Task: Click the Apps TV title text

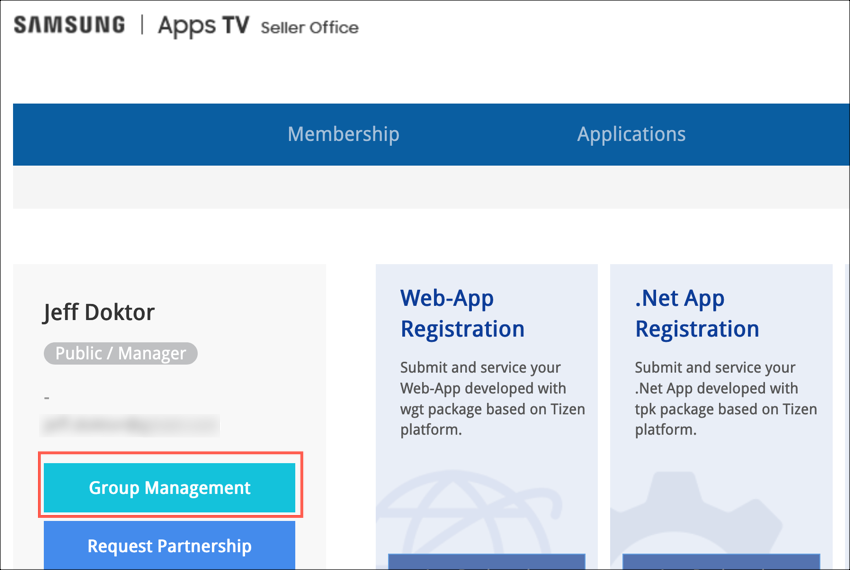Action: click(x=203, y=26)
